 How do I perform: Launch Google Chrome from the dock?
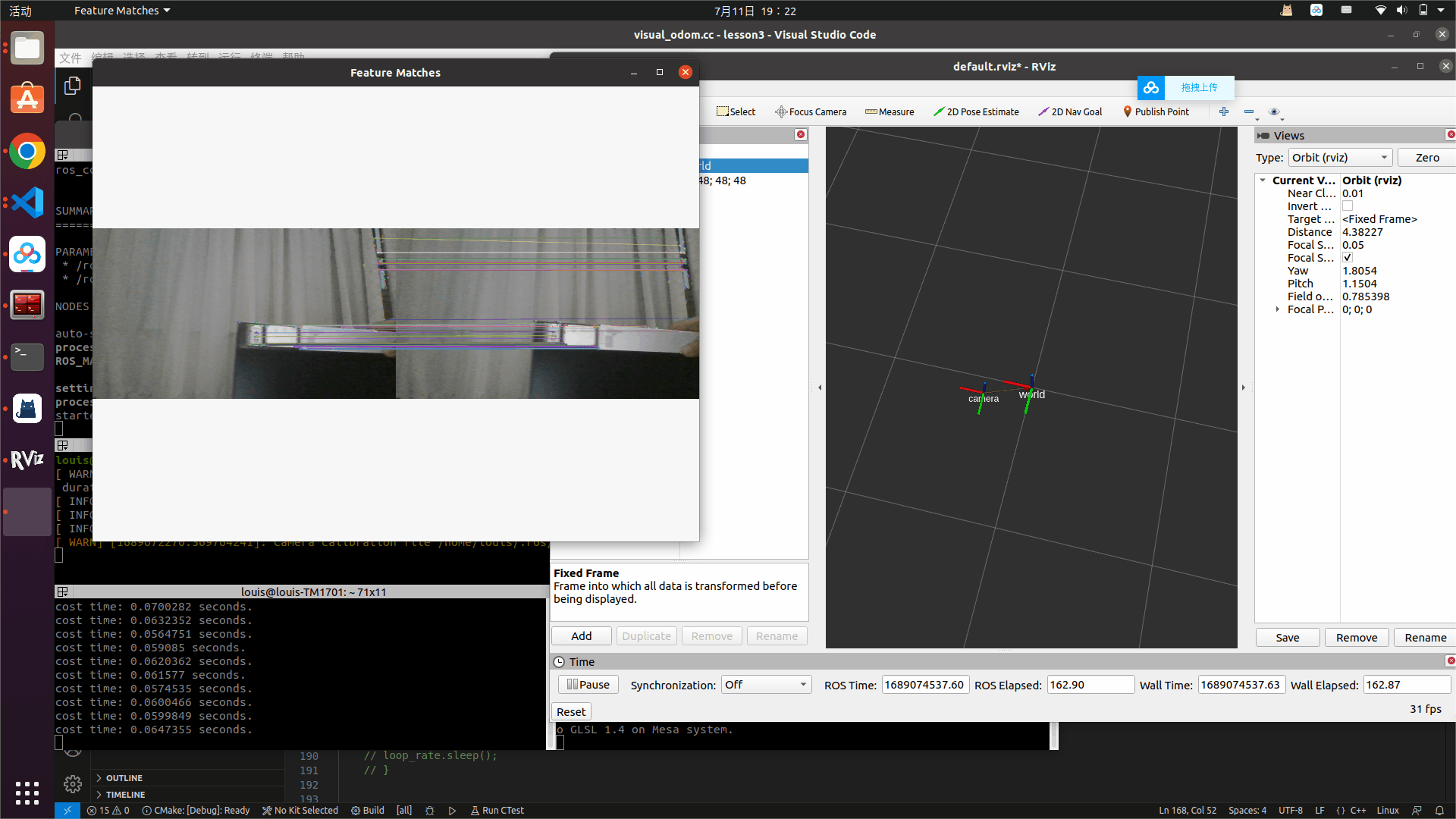click(x=27, y=152)
